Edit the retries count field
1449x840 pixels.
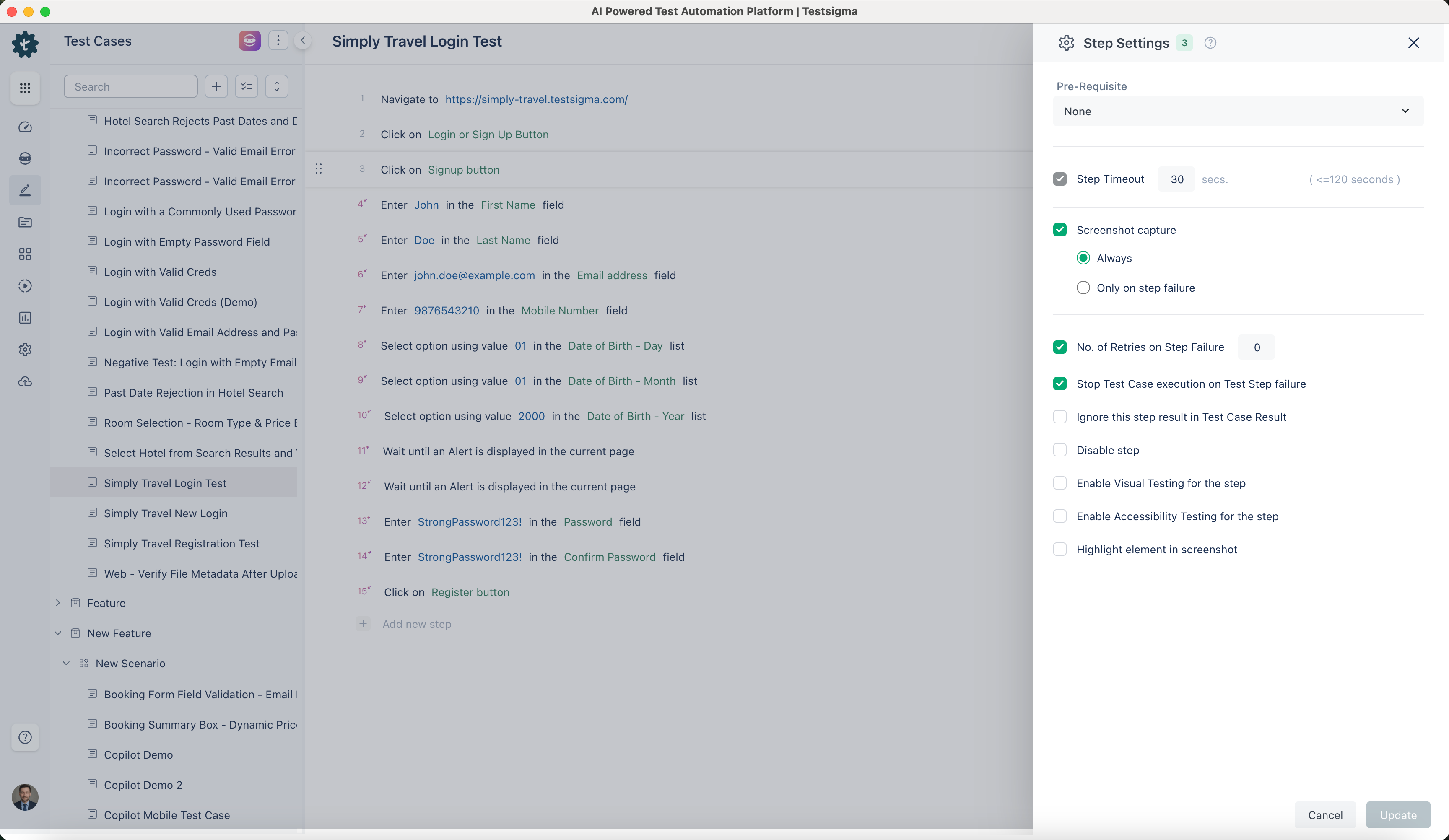(1257, 347)
